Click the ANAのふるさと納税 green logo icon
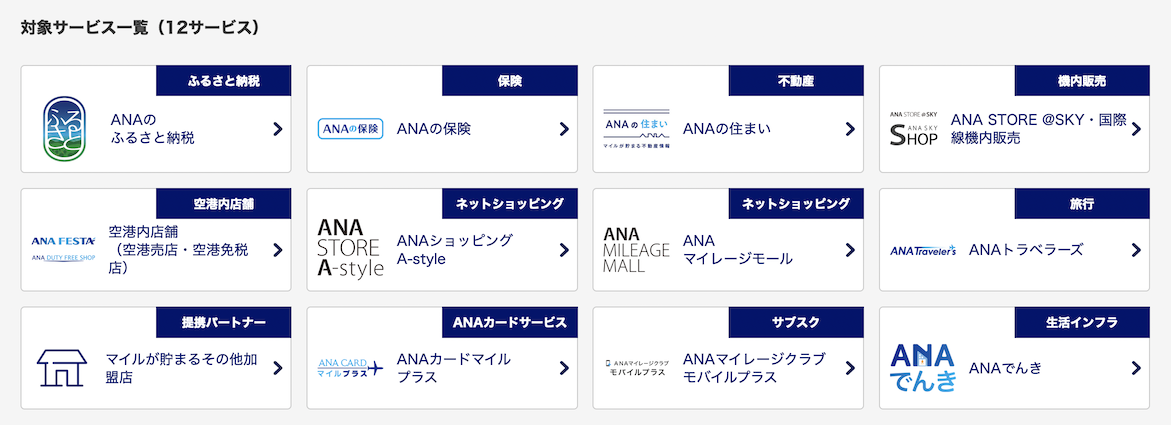The width and height of the screenshot is (1171, 425). (64, 129)
